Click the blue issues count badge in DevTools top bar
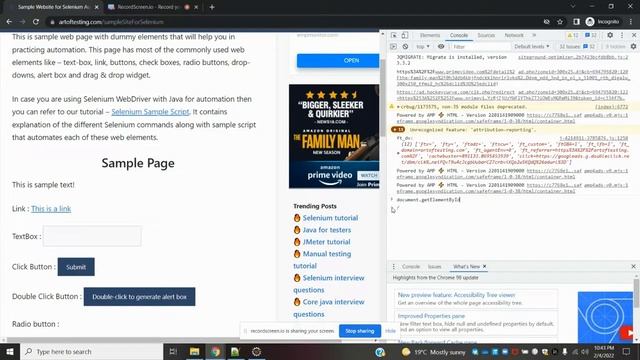The width and height of the screenshot is (640, 360). [591, 36]
